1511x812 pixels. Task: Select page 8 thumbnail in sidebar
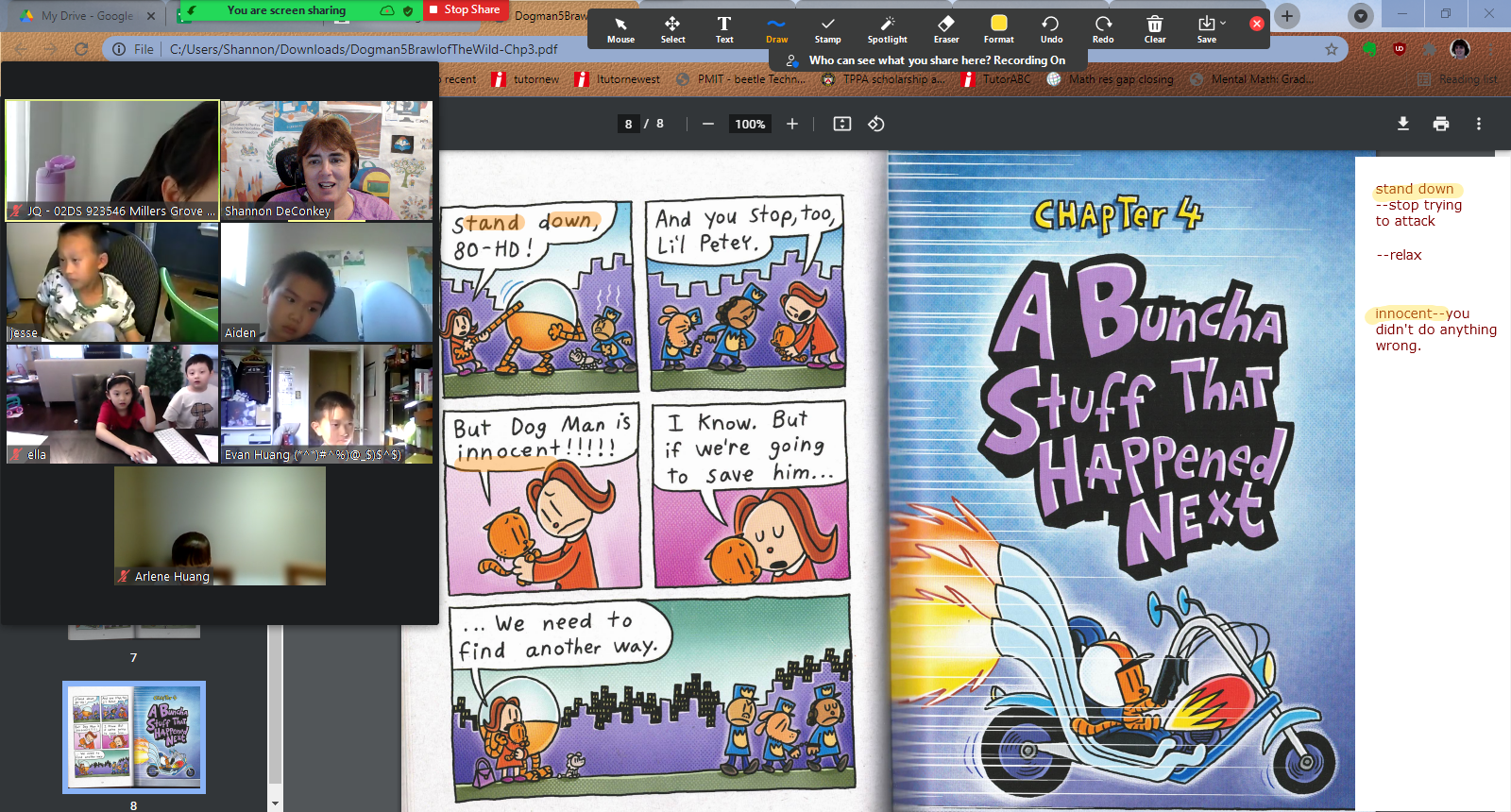click(x=134, y=737)
